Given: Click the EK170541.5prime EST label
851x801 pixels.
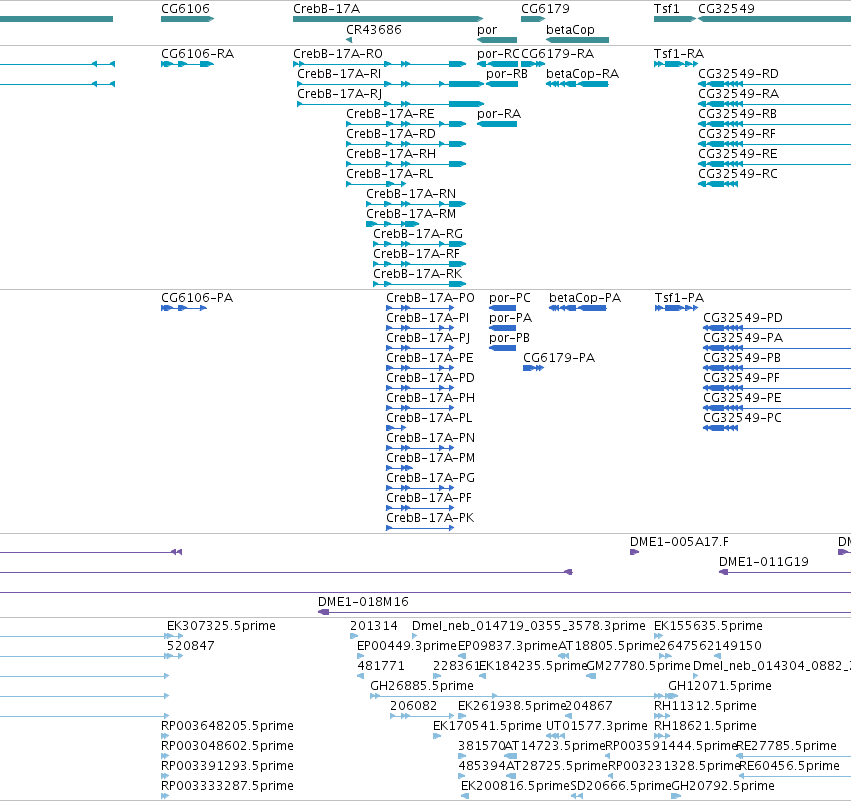Looking at the screenshot, I should (487, 726).
